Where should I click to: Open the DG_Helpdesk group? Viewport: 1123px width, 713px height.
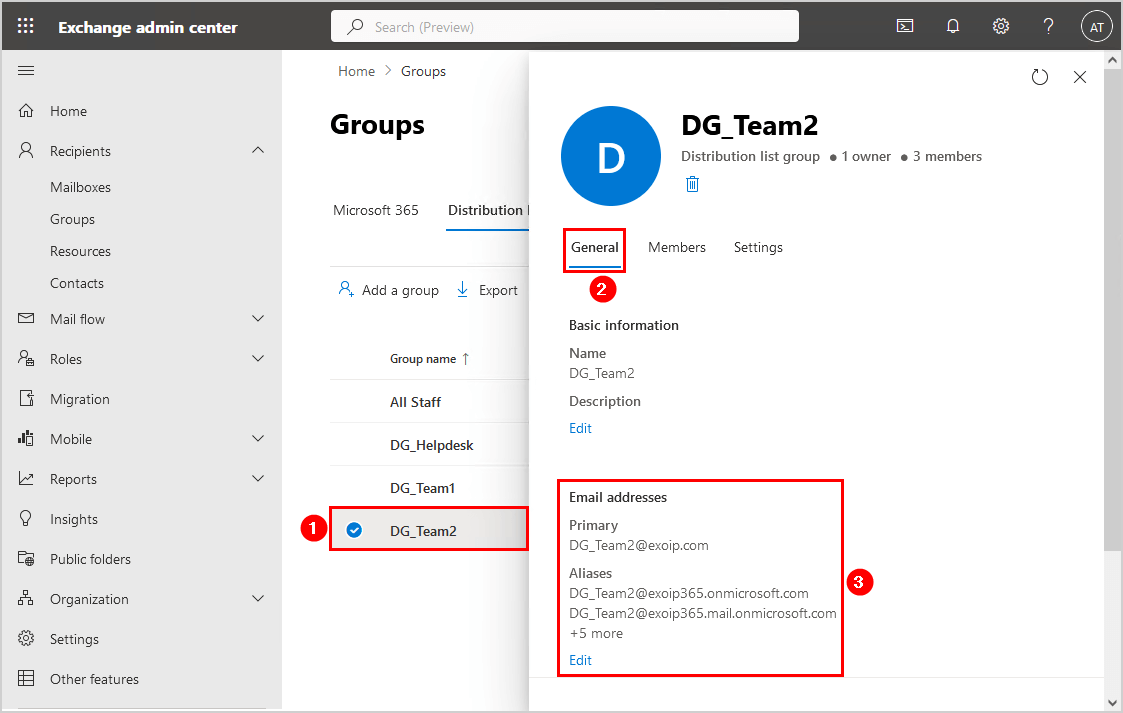coord(432,445)
